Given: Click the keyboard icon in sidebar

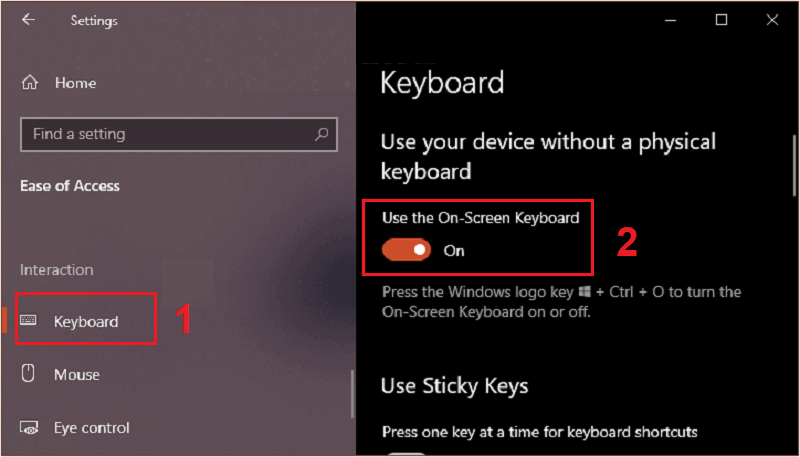Looking at the screenshot, I should pyautogui.click(x=28, y=321).
